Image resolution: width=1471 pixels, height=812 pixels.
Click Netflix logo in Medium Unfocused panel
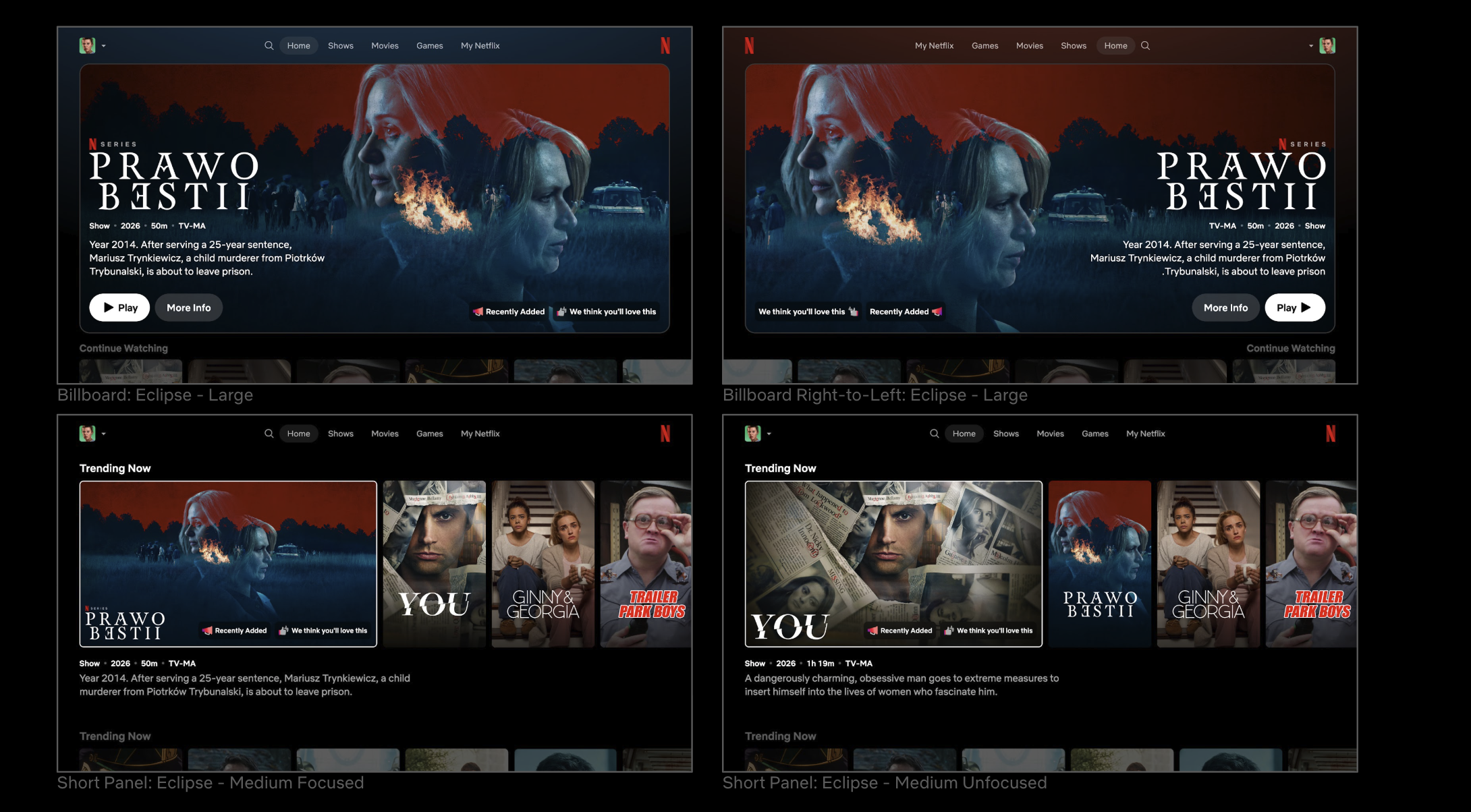pyautogui.click(x=1331, y=434)
